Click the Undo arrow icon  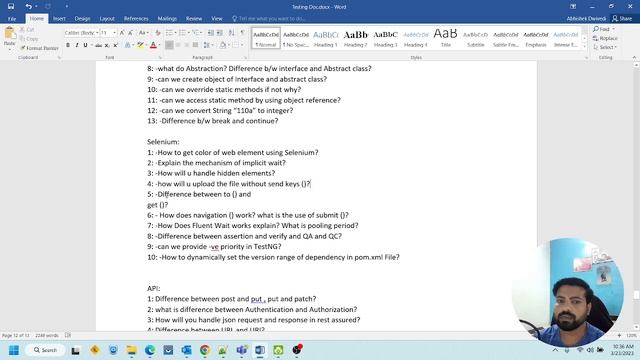(28, 7)
